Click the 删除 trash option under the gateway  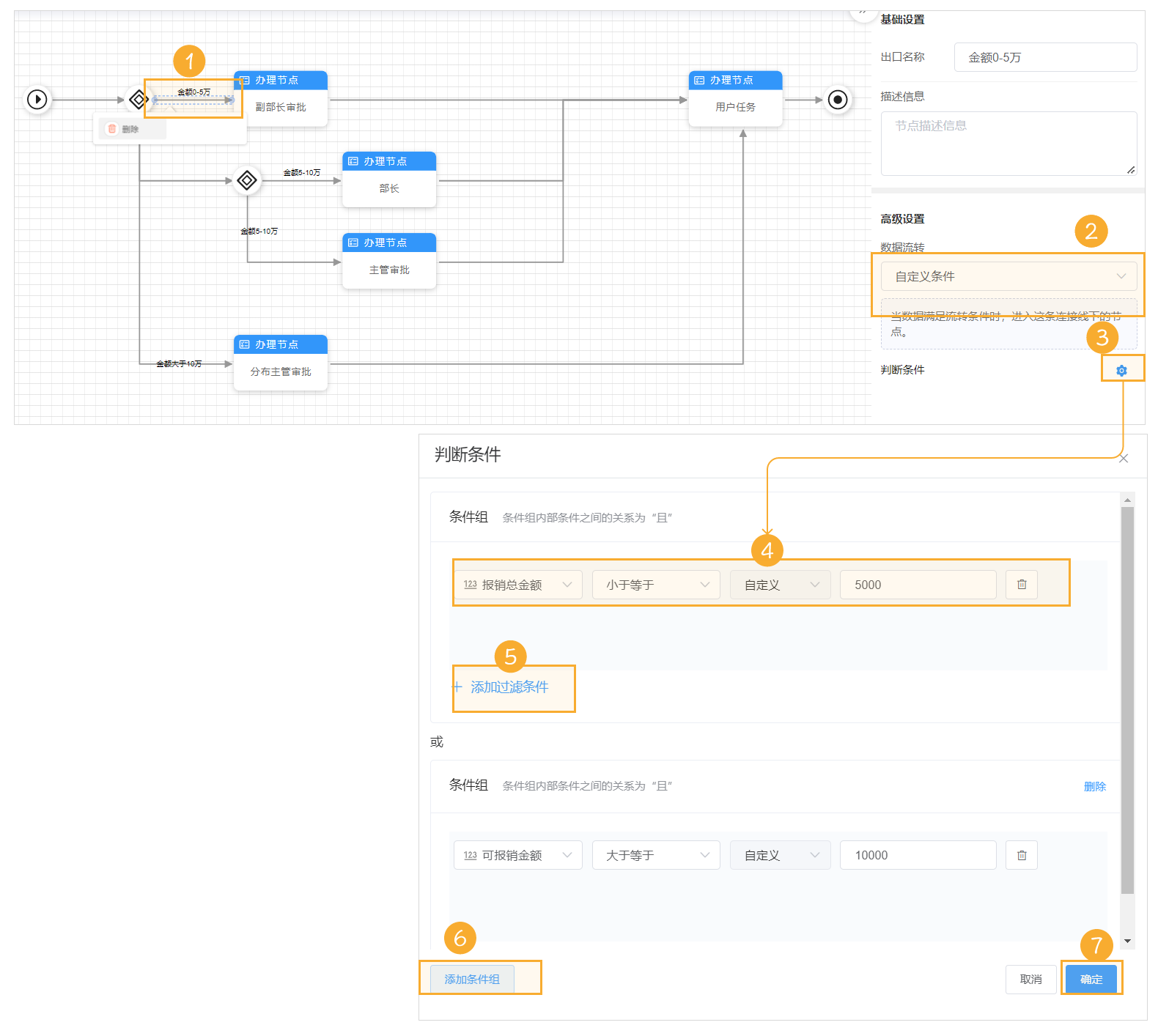[123, 129]
